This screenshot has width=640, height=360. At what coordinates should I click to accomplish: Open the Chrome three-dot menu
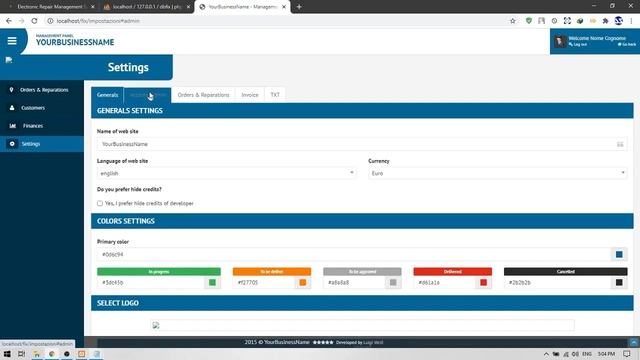631,21
